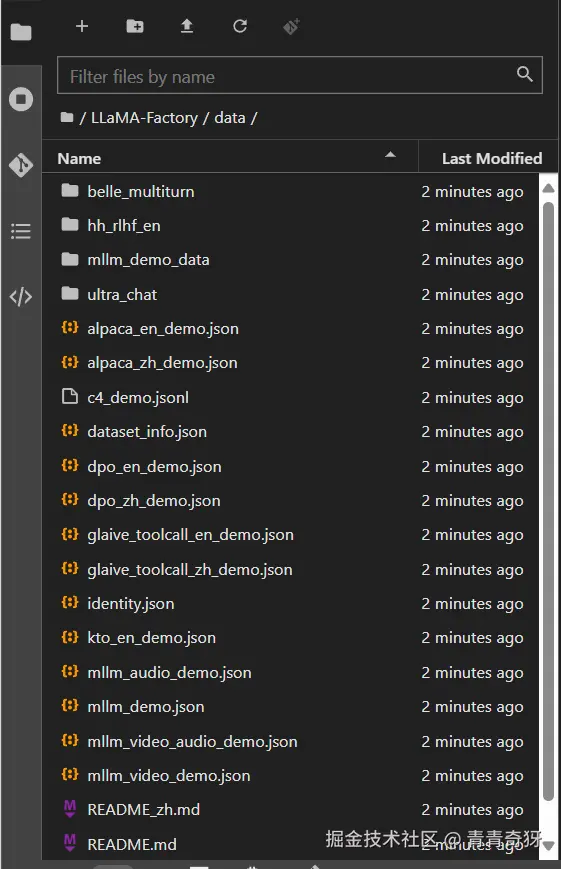Create a new folder
The image size is (561, 869).
point(135,26)
